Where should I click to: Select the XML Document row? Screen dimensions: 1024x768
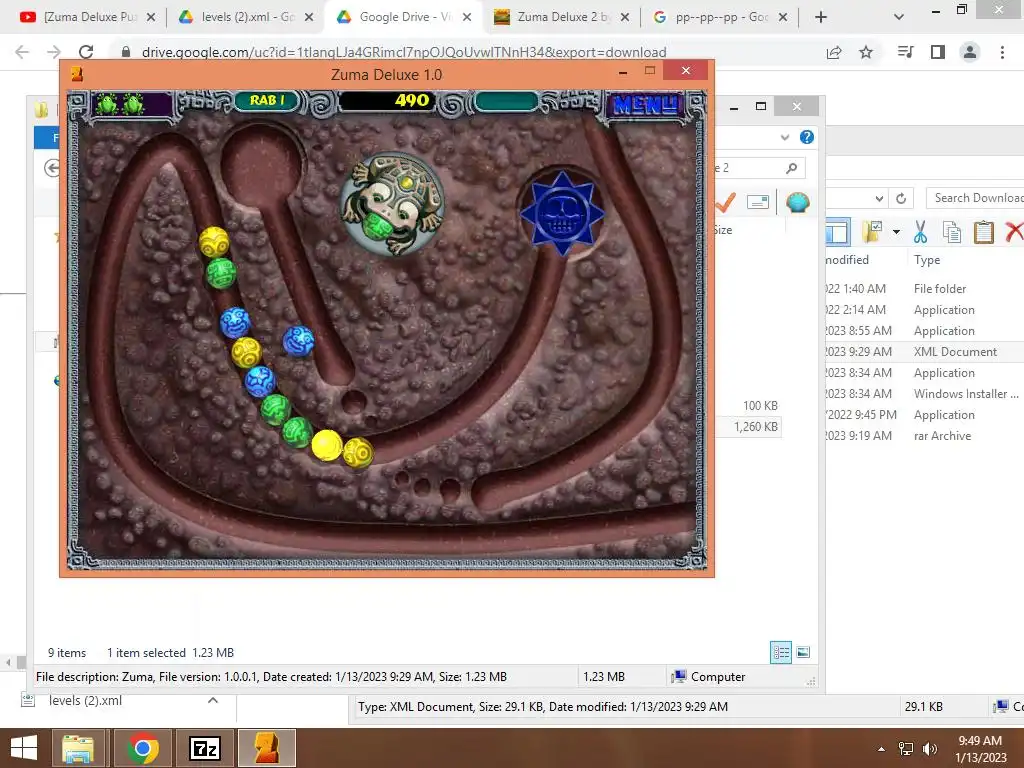click(923, 352)
